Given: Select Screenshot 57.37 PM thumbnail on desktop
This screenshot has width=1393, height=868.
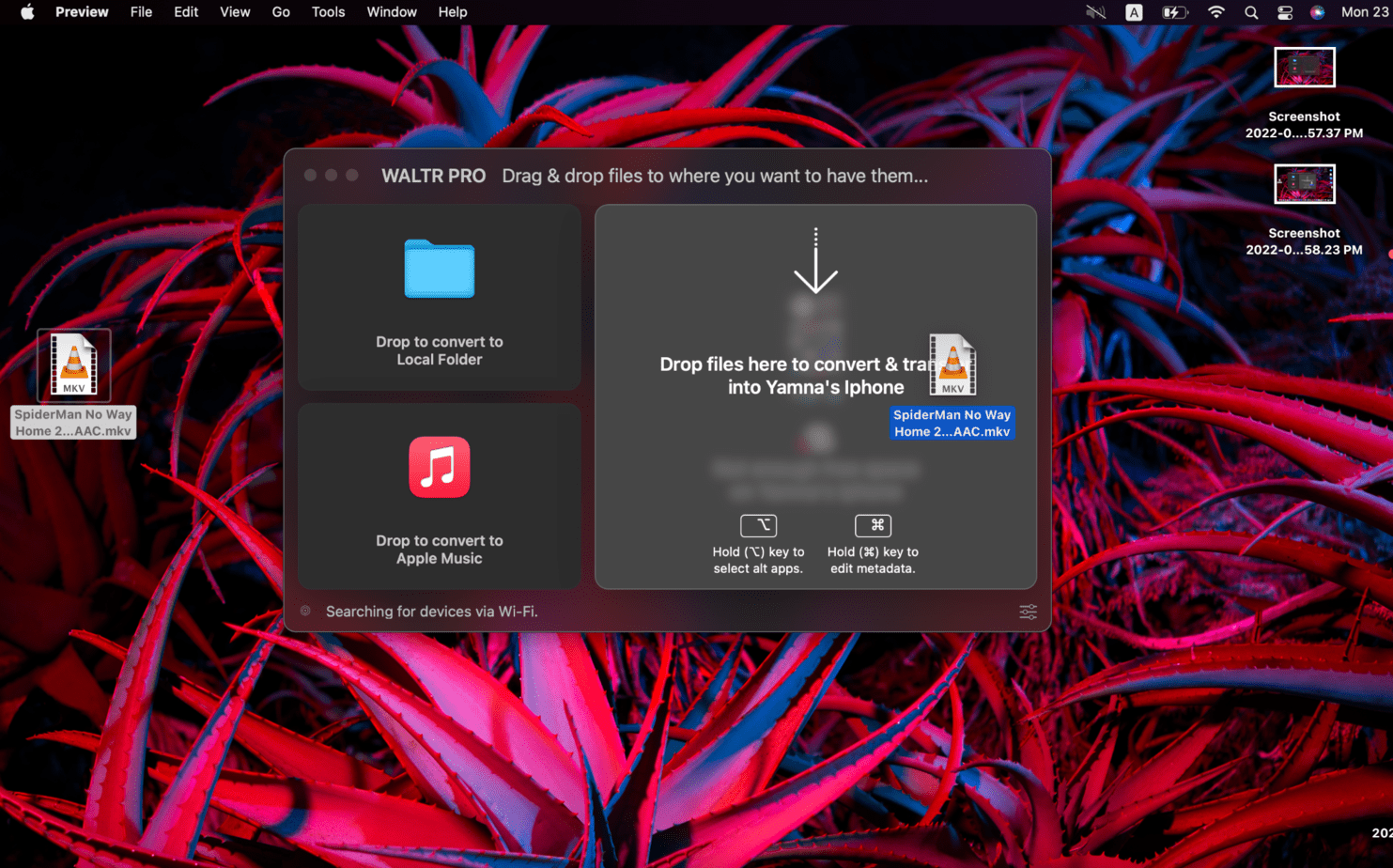Looking at the screenshot, I should pos(1304,67).
